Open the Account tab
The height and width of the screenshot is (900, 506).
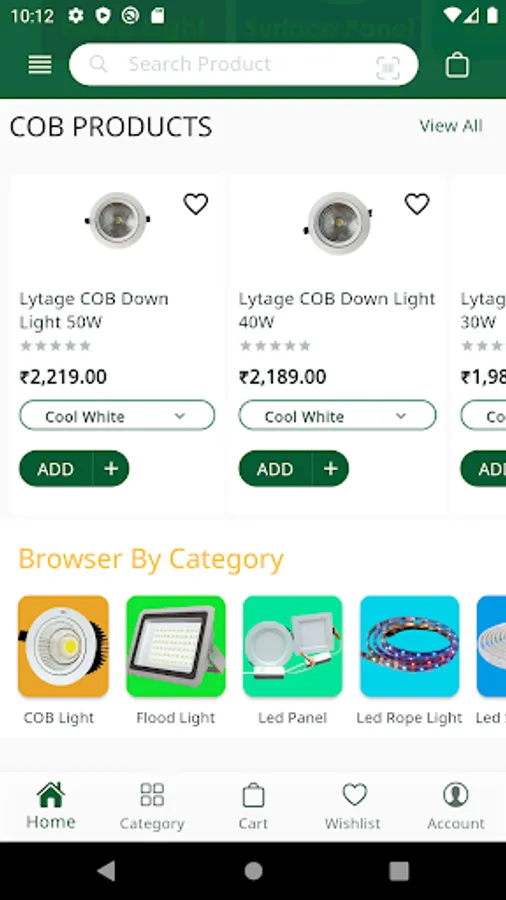pos(456,806)
